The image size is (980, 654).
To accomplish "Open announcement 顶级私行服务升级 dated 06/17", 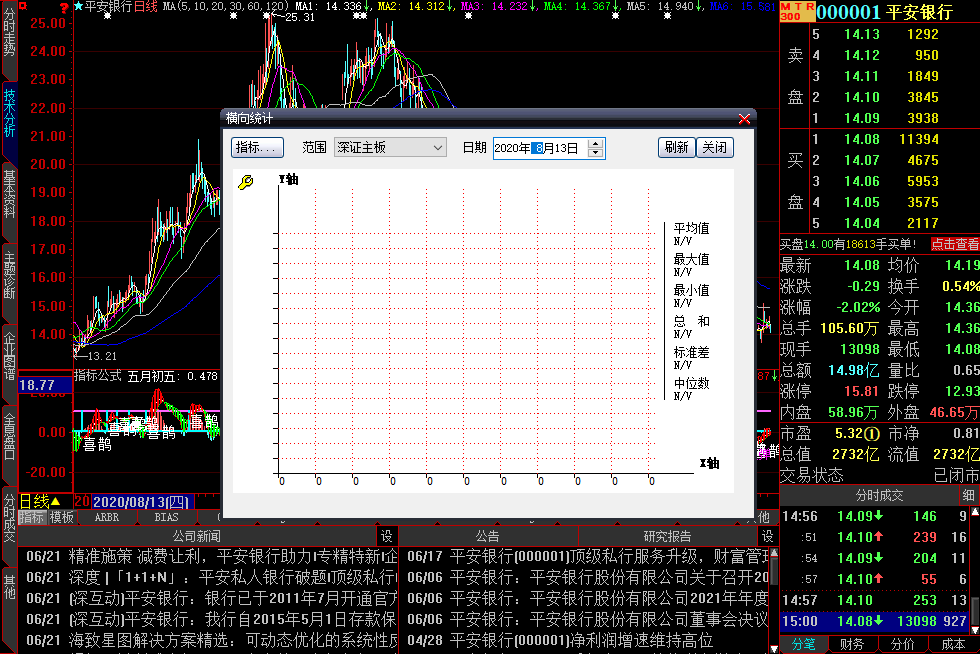I will click(x=588, y=556).
